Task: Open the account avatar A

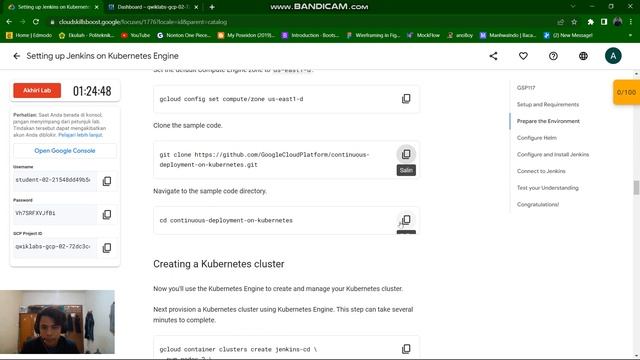Action: coord(613,56)
